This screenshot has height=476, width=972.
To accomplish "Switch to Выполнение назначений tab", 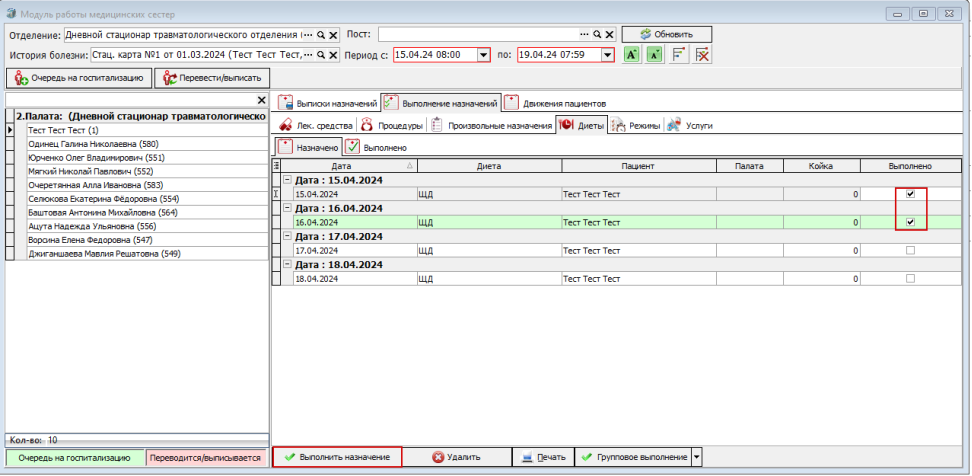I will (x=441, y=103).
